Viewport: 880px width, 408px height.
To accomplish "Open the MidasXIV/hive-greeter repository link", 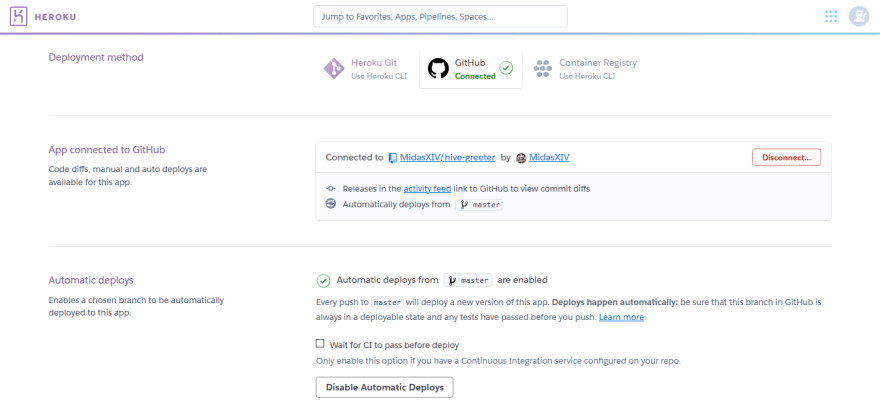I will pos(447,158).
